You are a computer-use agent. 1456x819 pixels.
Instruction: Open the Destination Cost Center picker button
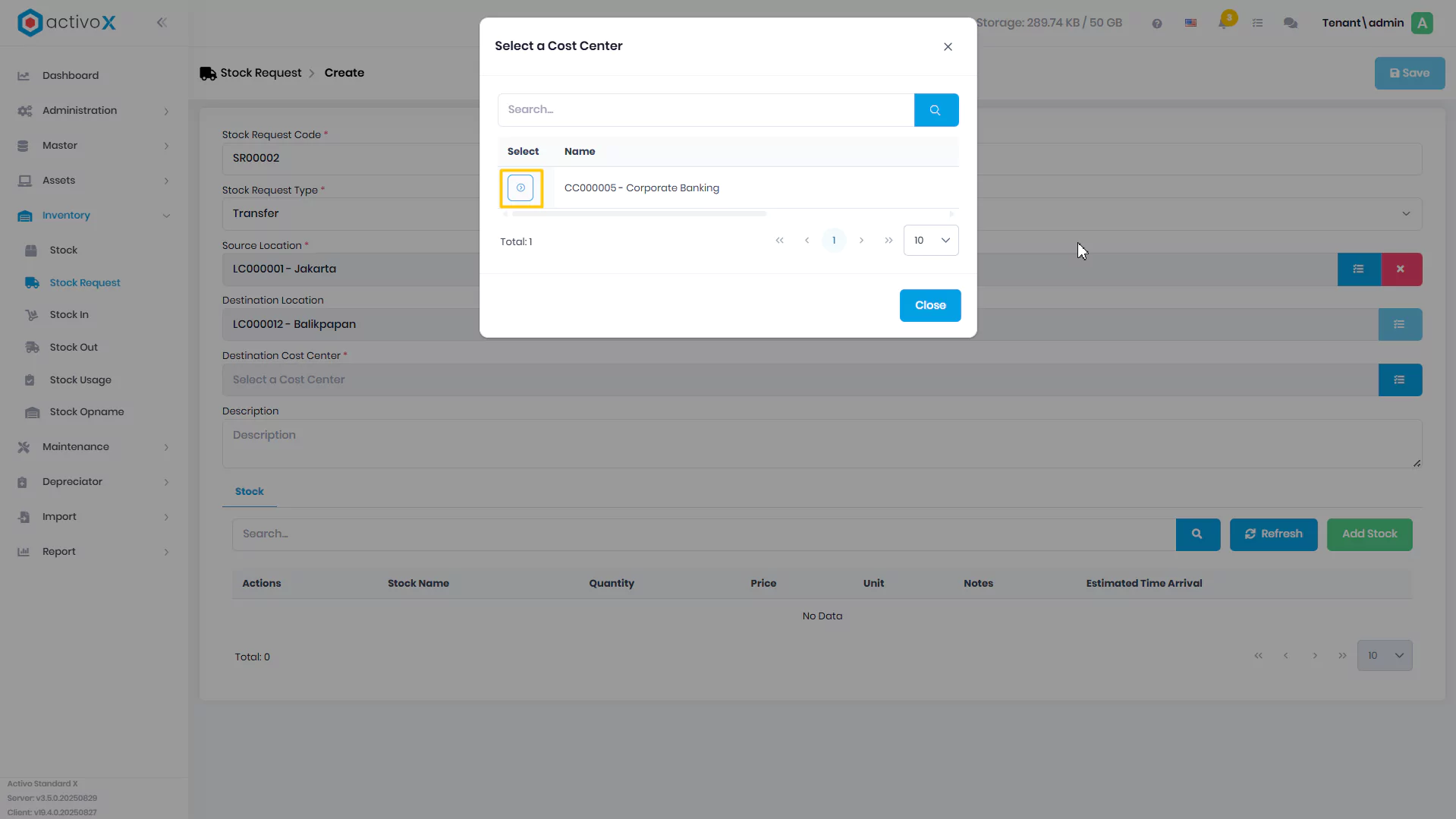(x=1400, y=380)
